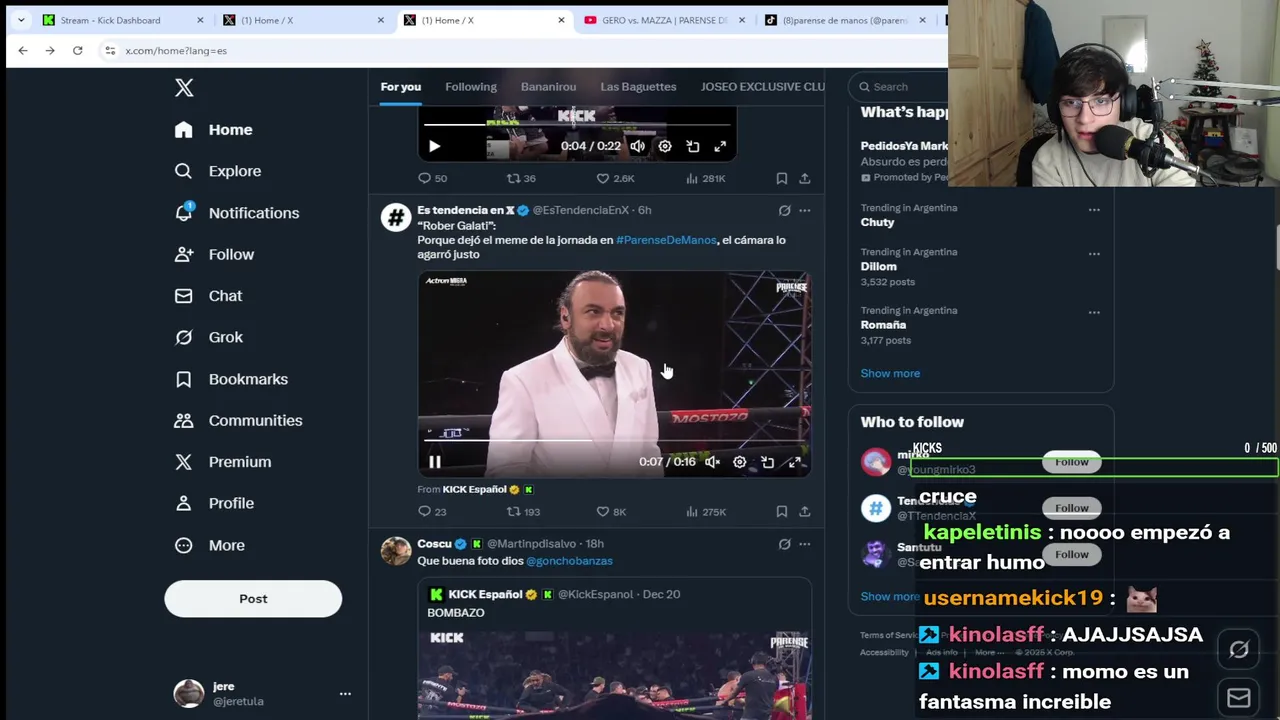Click Grok icon on Es tendencia post
This screenshot has width=1280, height=720.
point(784,210)
